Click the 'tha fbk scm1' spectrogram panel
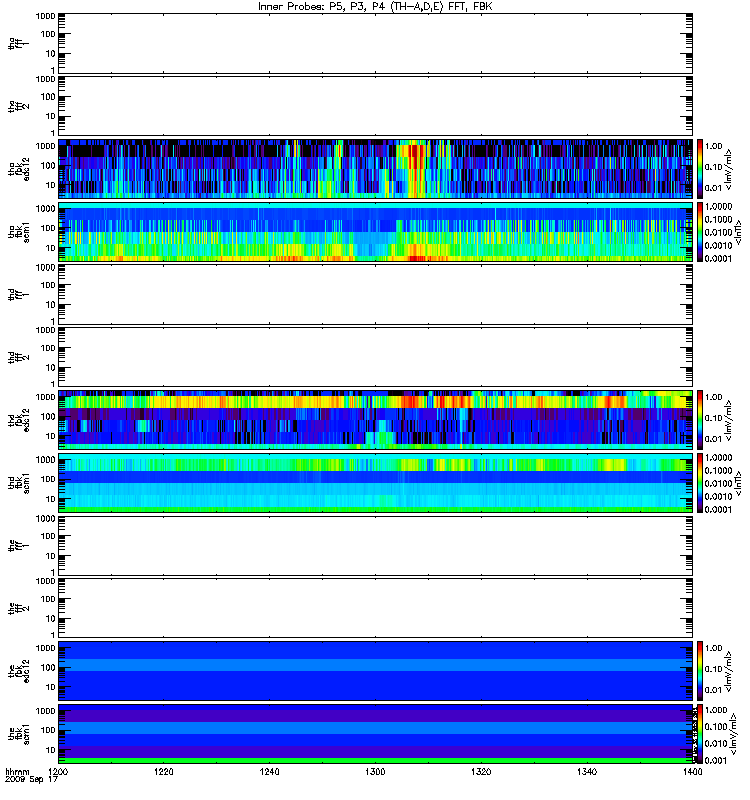The image size is (750, 800). click(376, 232)
